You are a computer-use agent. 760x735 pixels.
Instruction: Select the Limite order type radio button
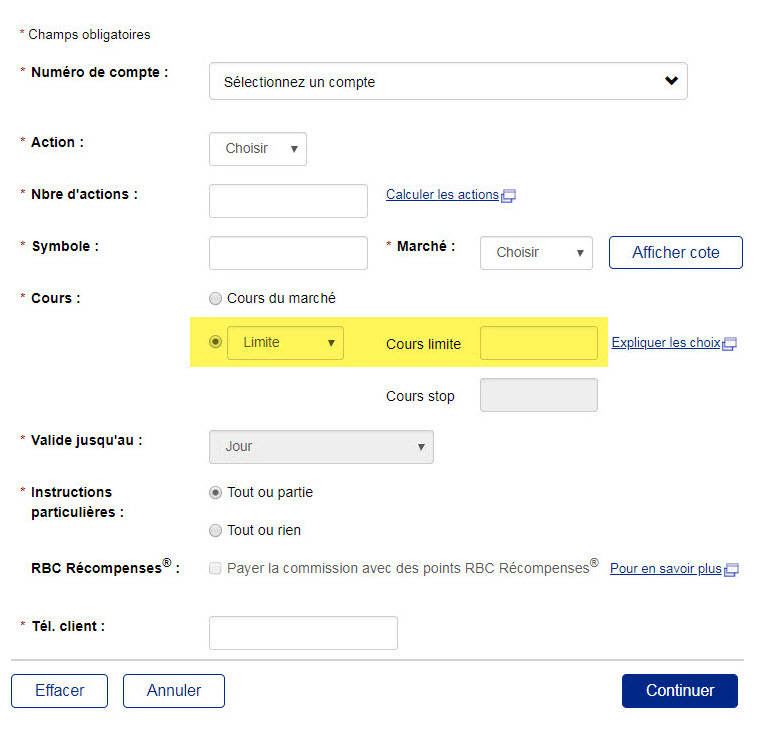(x=215, y=342)
